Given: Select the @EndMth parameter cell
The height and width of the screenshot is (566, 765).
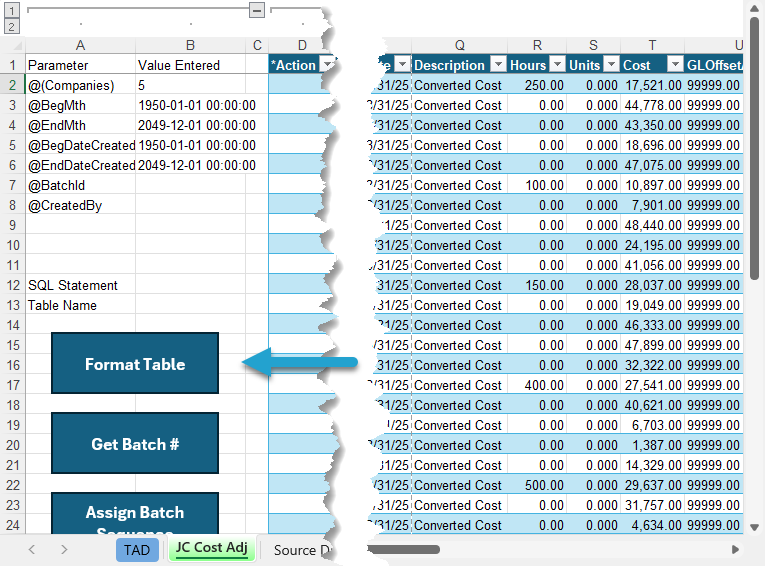Looking at the screenshot, I should tap(81, 125).
